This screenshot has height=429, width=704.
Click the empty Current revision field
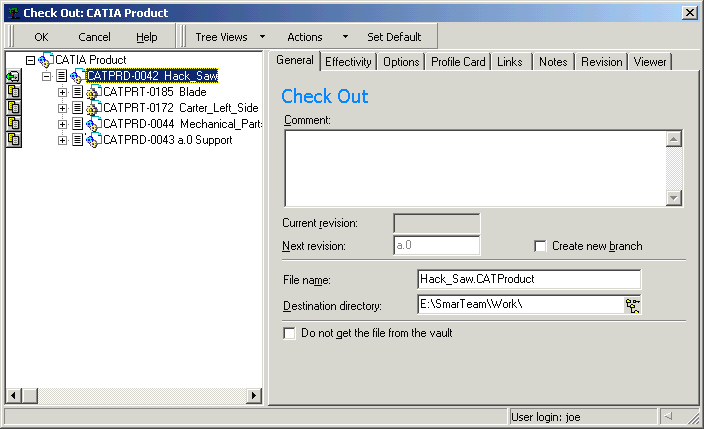[436, 223]
